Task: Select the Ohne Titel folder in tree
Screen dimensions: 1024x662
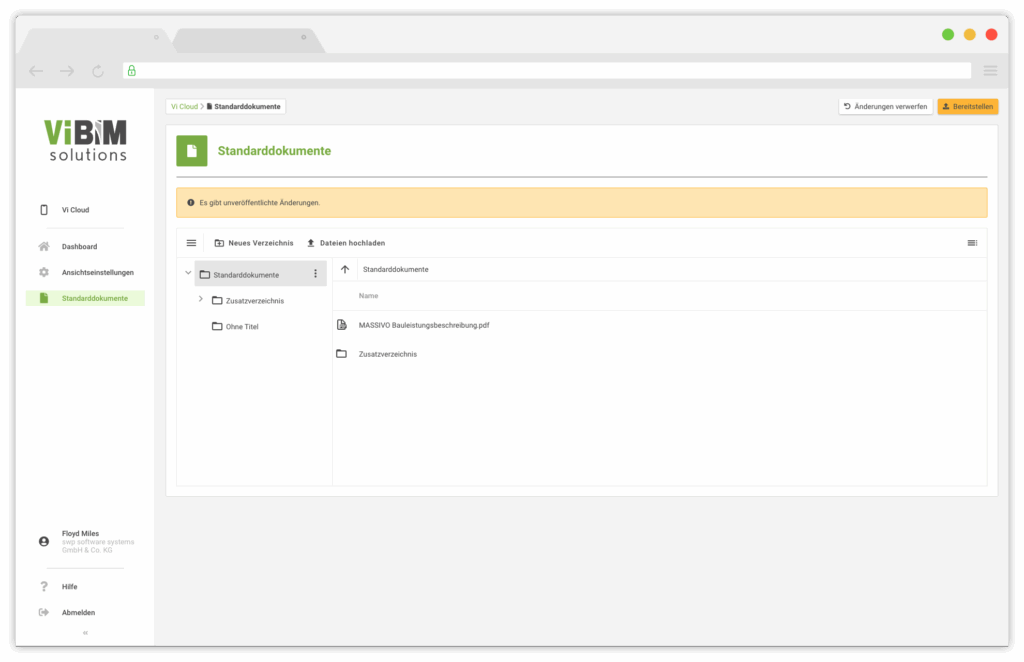Action: pyautogui.click(x=241, y=327)
